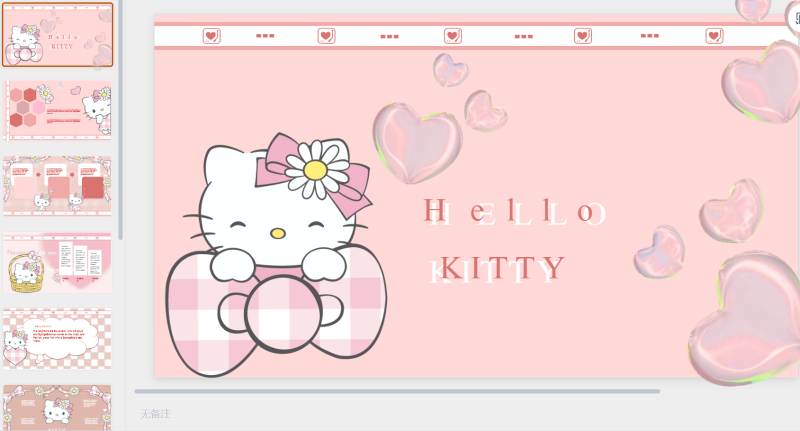Click the third heart icon in top banner

point(453,36)
